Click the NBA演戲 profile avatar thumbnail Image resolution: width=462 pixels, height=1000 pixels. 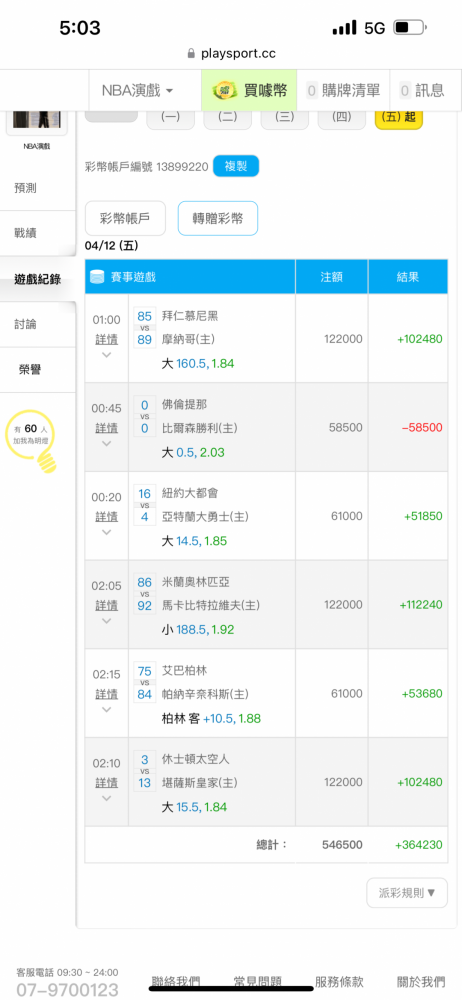(38, 120)
